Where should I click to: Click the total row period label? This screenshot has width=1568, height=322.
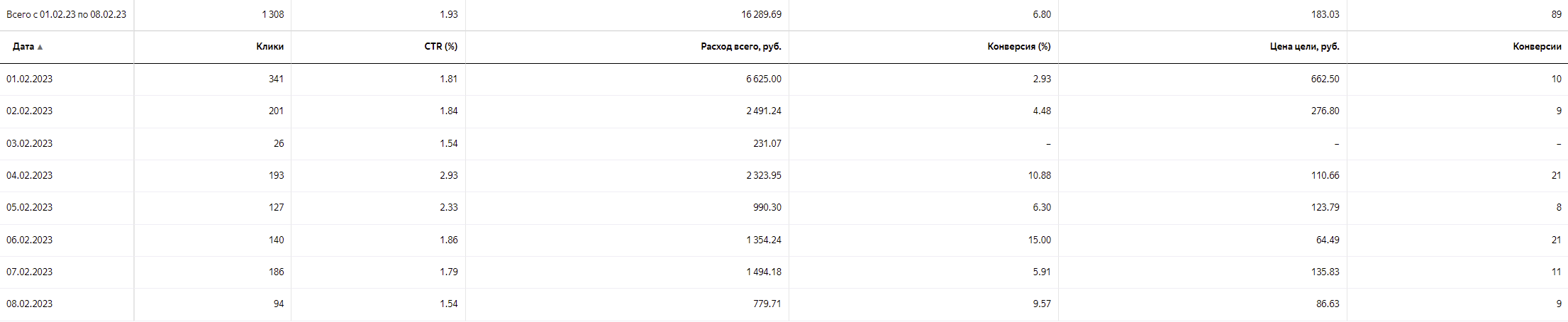(x=66, y=14)
